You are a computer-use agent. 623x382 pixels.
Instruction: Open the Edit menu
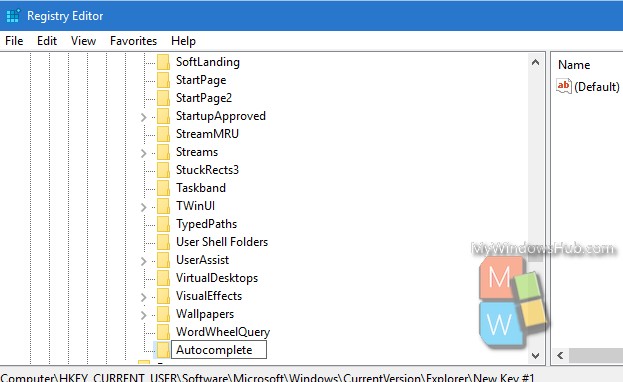47,41
